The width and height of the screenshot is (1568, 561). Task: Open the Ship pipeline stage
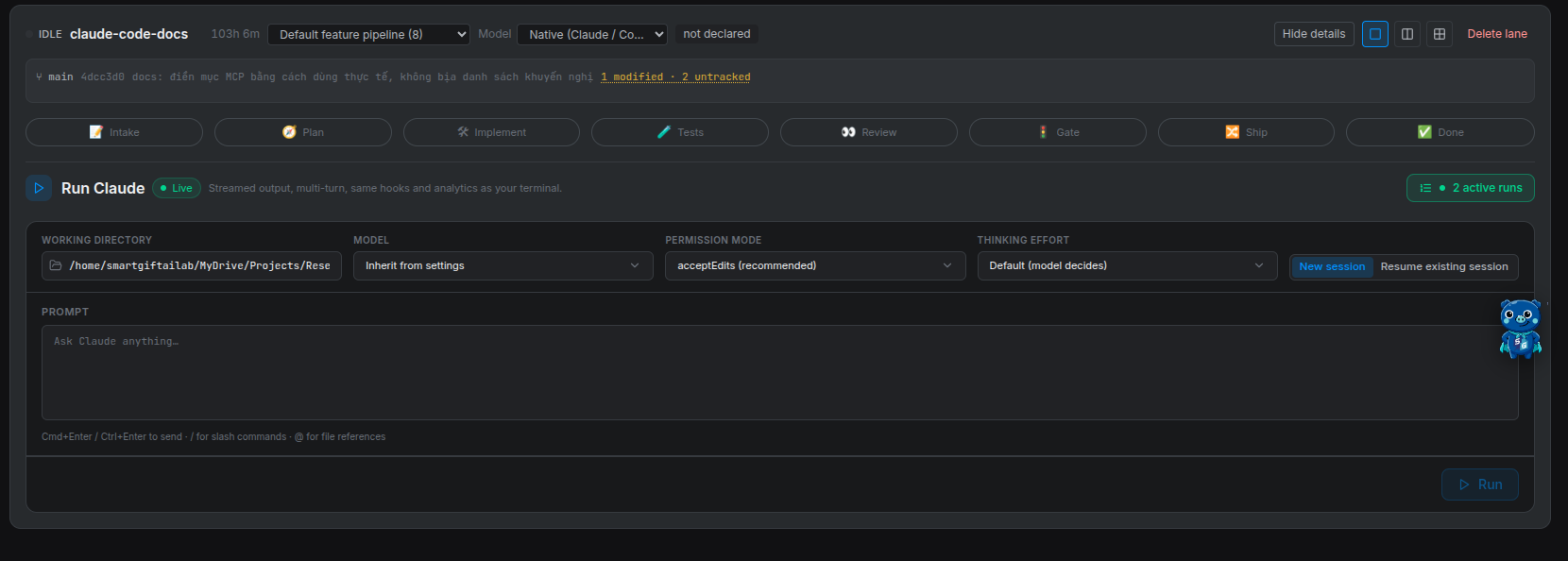pyautogui.click(x=1246, y=132)
